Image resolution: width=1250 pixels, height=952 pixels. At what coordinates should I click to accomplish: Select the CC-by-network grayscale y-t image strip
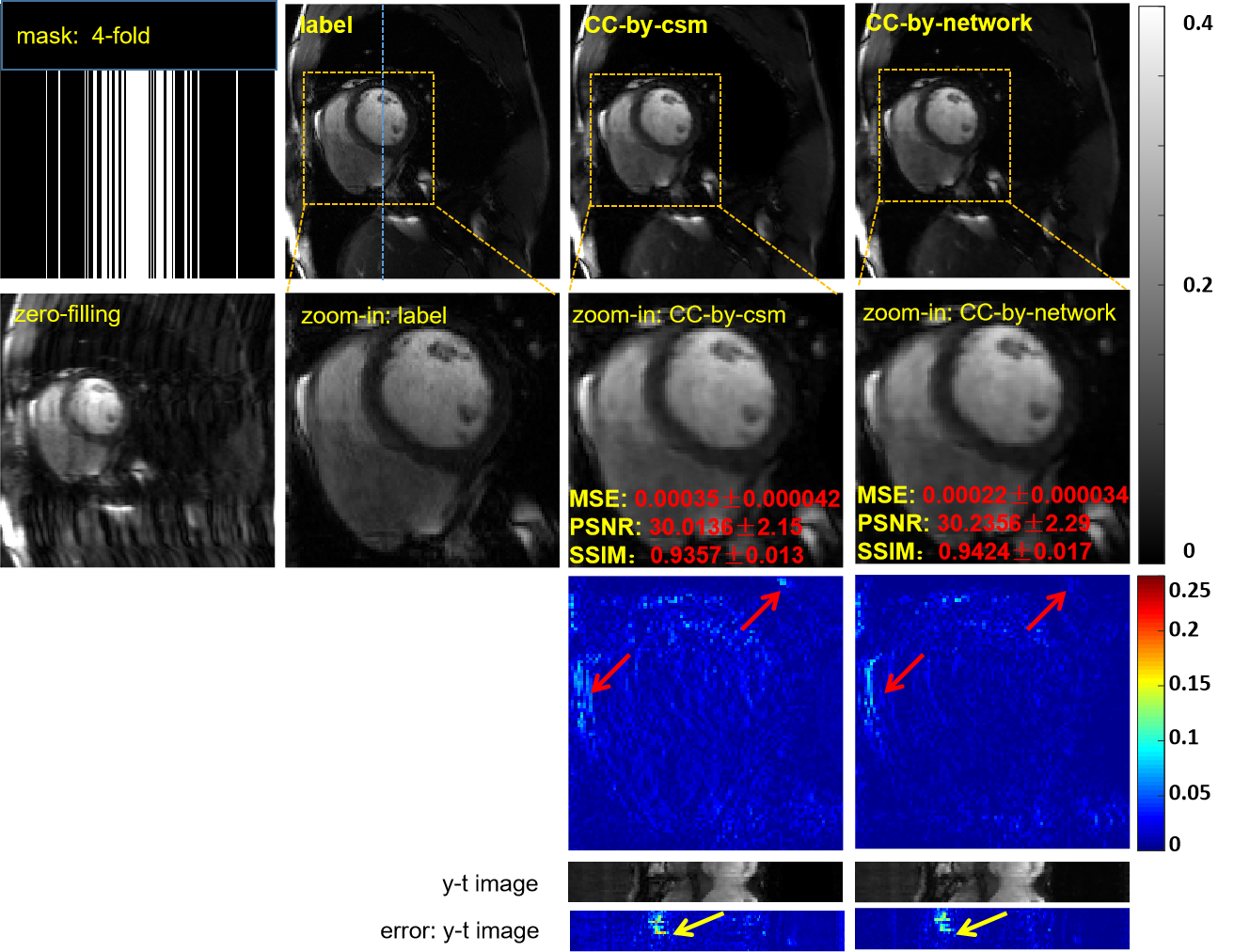pyautogui.click(x=992, y=881)
